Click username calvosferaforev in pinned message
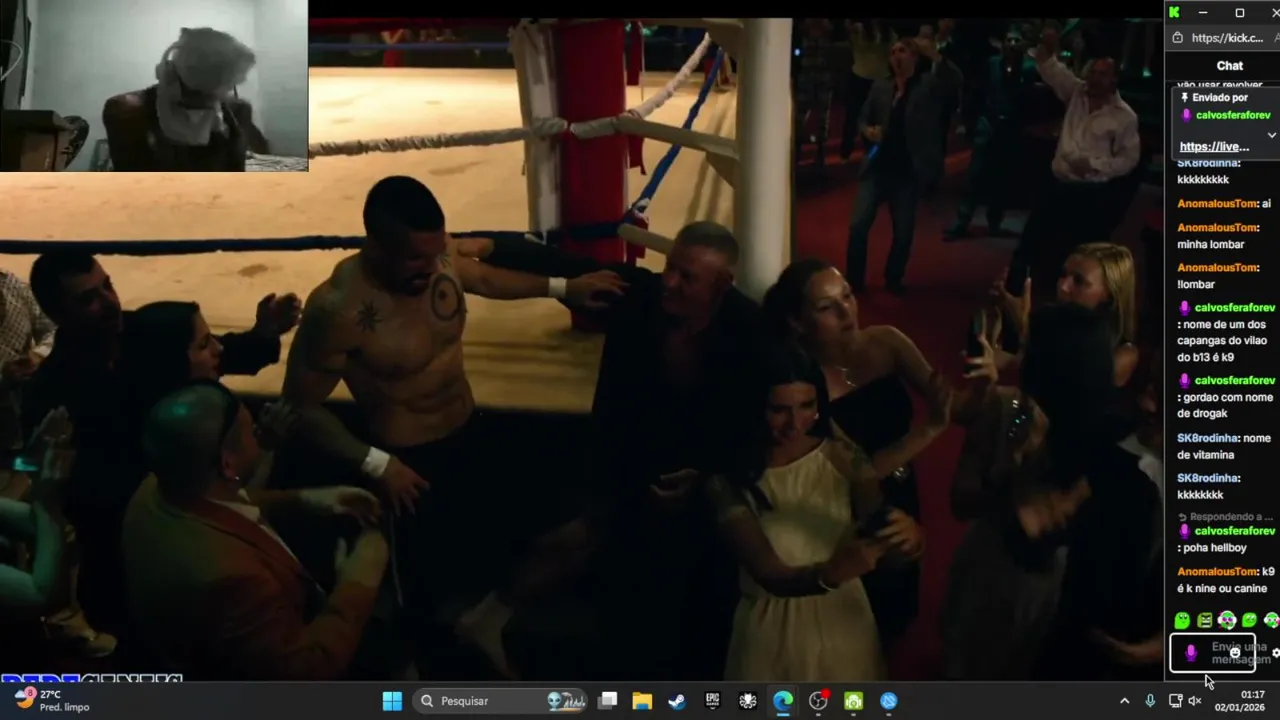 [1235, 115]
